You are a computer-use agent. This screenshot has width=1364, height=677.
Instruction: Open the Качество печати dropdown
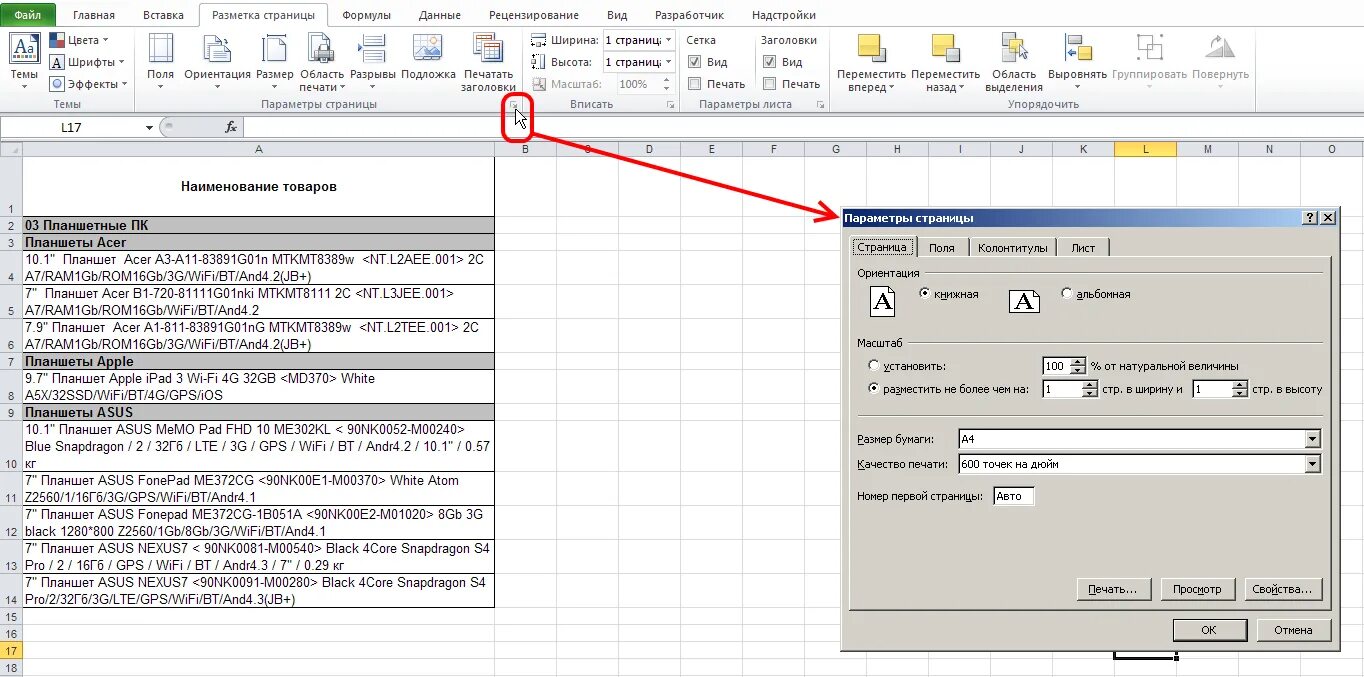click(x=1312, y=464)
